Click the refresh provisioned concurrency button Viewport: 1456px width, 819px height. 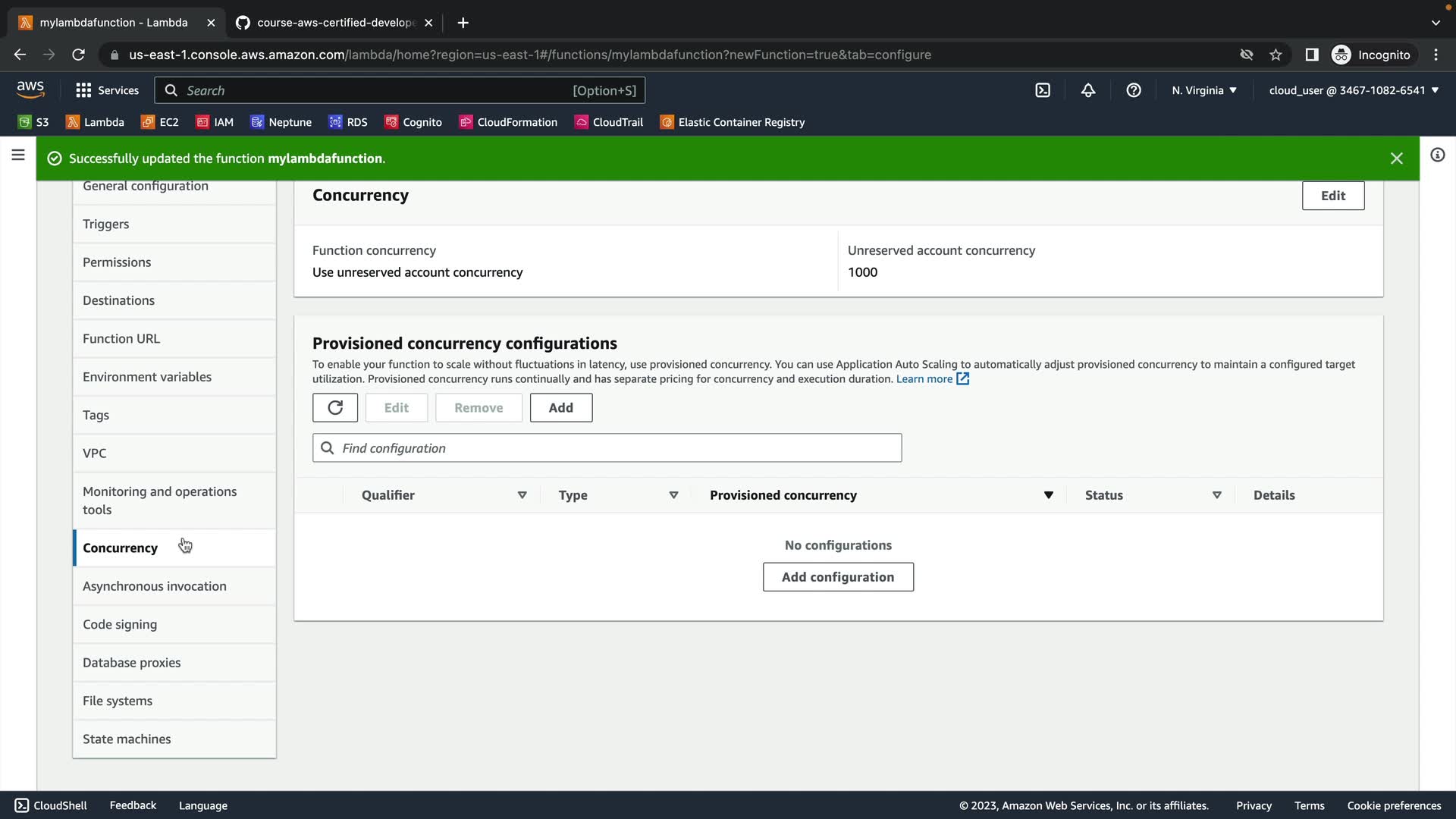click(335, 408)
